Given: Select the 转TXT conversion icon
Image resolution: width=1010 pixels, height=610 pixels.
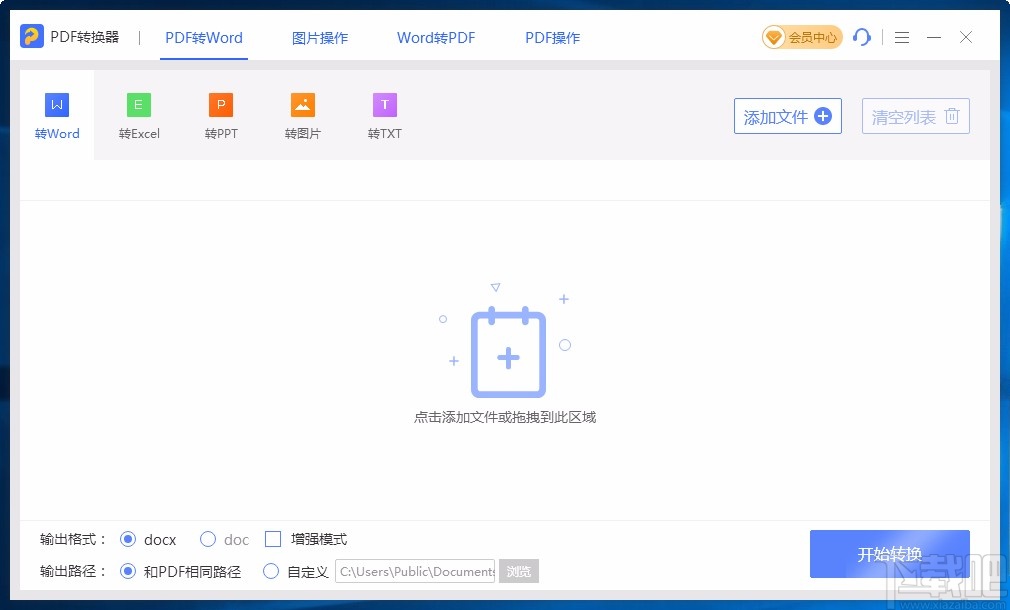Looking at the screenshot, I should 384,103.
